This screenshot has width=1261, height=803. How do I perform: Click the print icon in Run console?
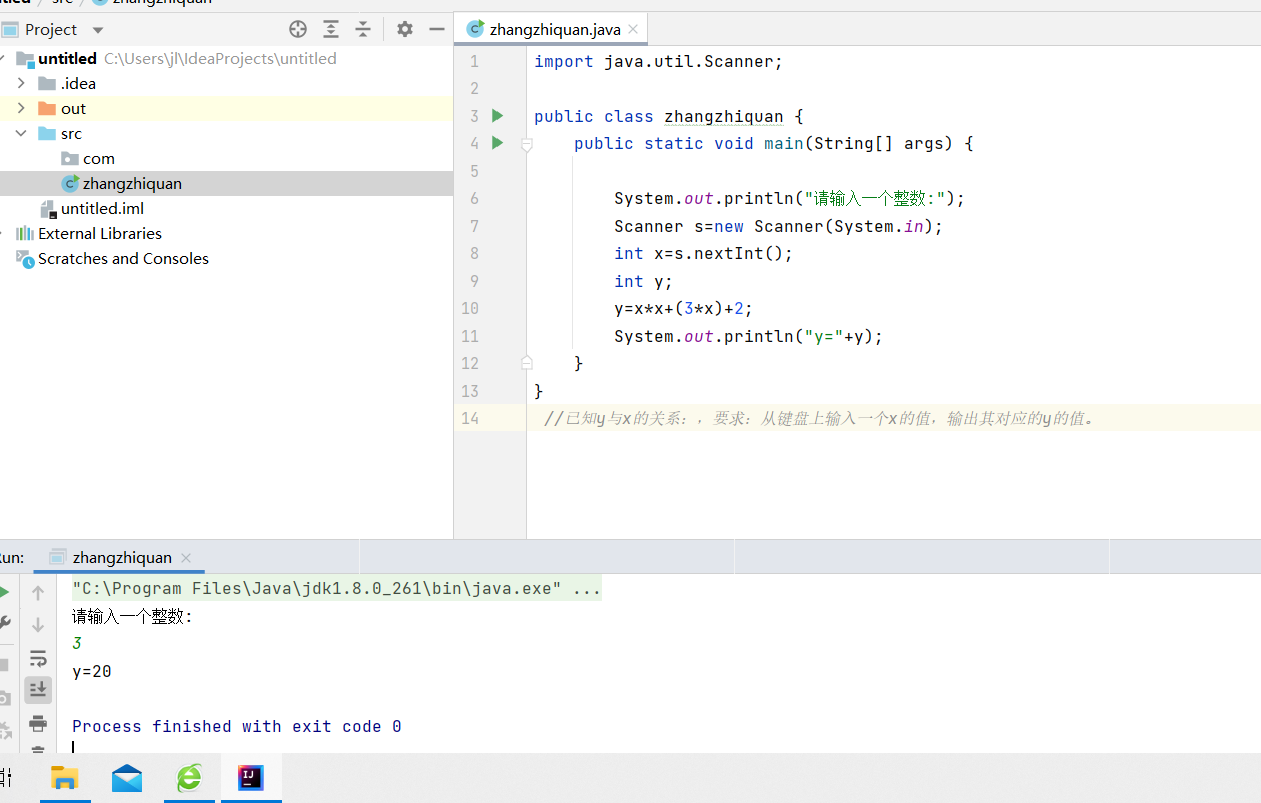38,723
